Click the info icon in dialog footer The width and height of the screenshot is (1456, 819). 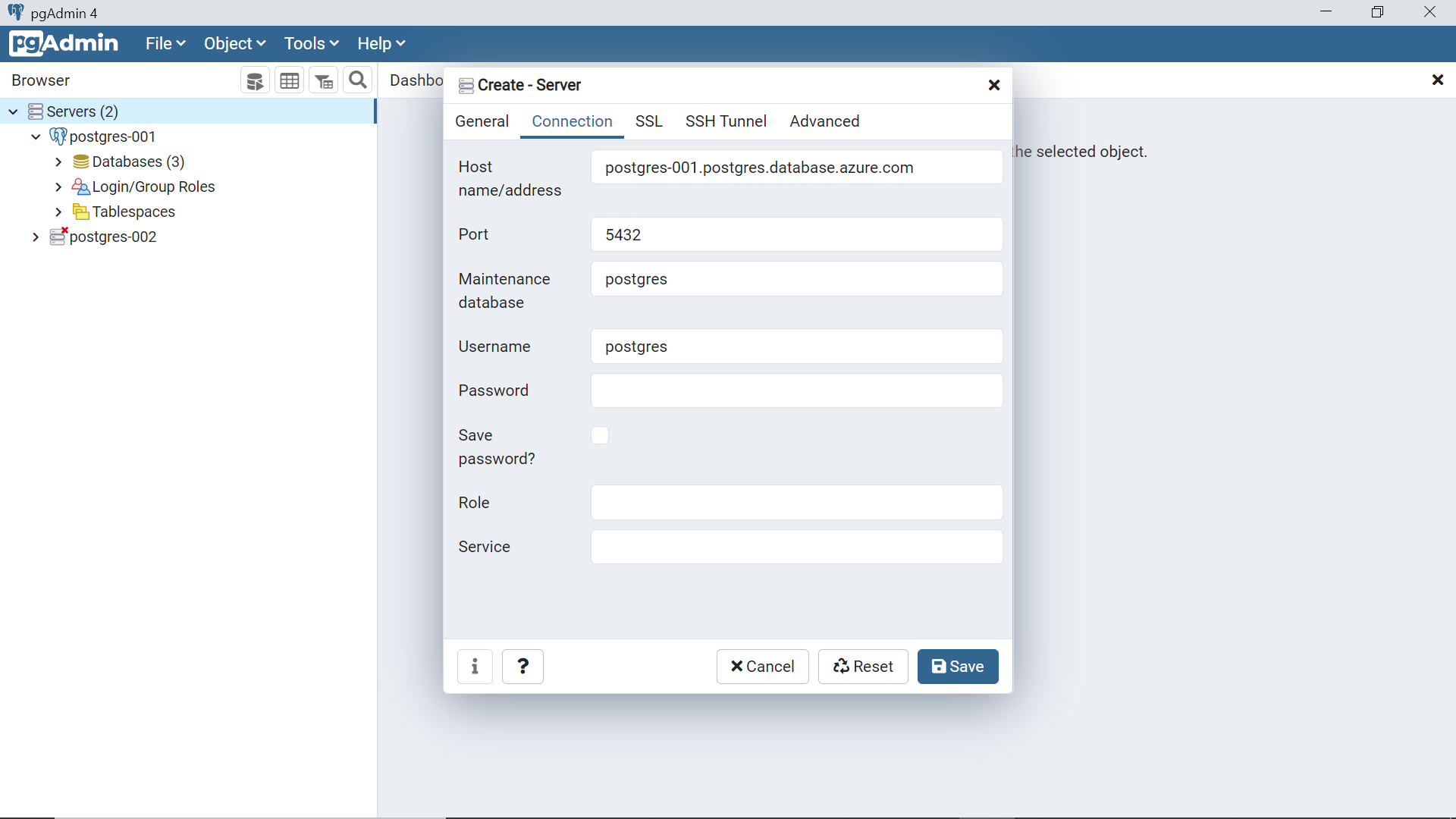click(475, 667)
